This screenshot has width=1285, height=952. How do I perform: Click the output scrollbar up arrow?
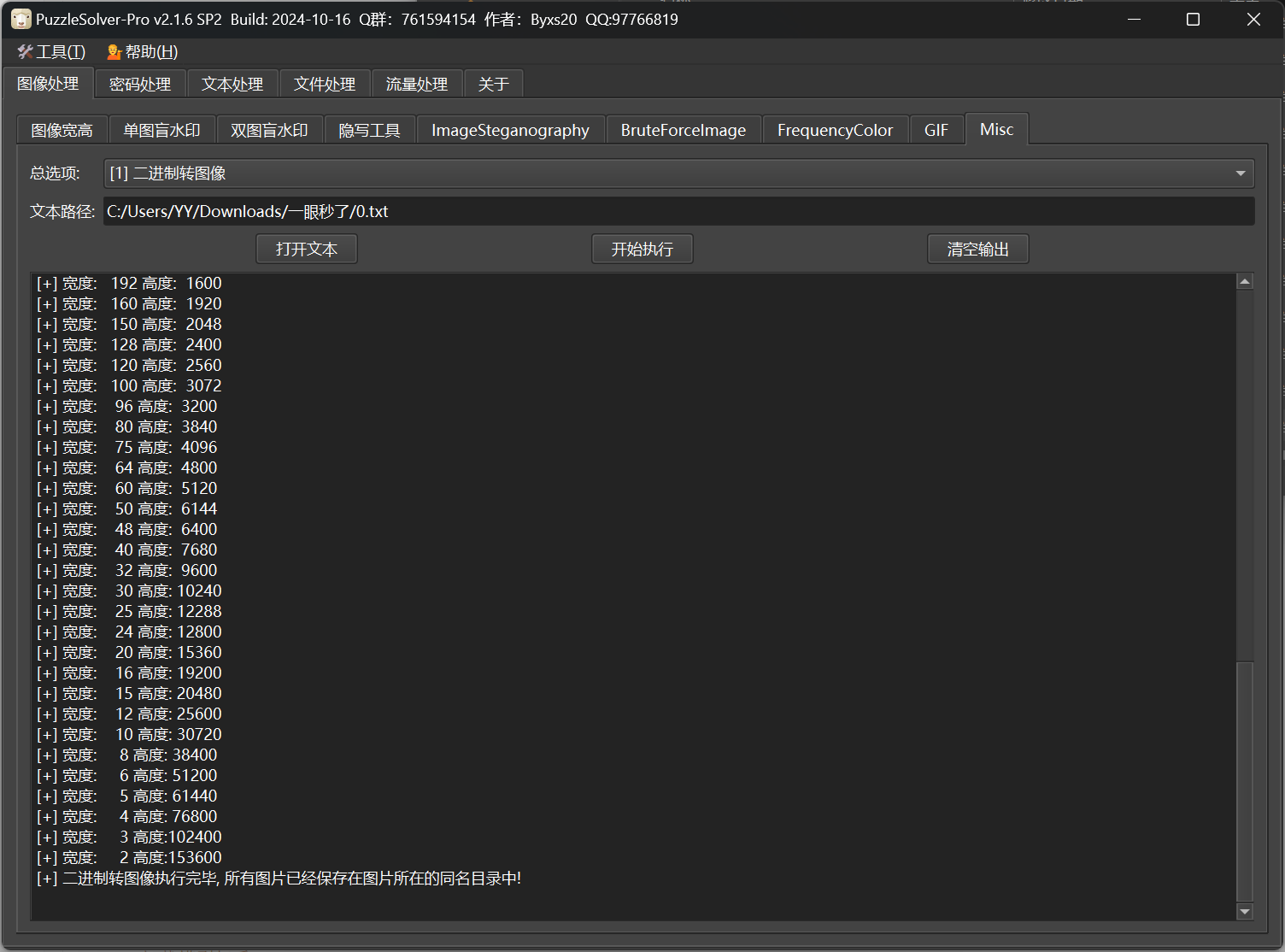click(1245, 281)
